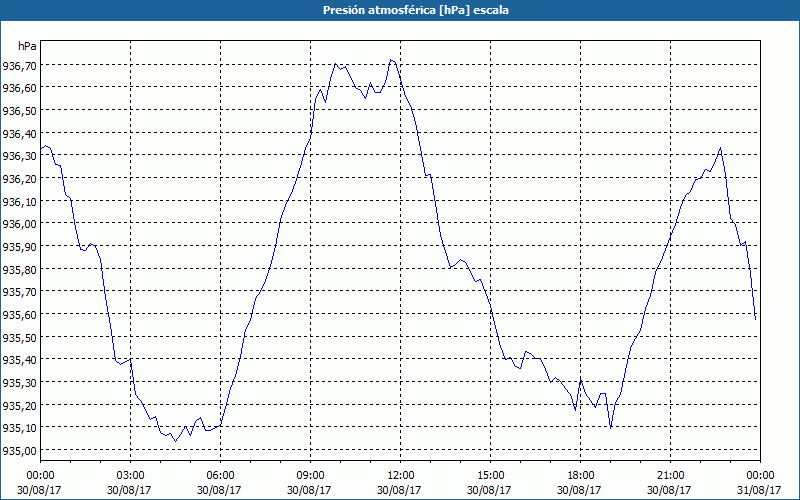The image size is (800, 500).
Task: Select the 21:00 time label
Action: point(670,476)
